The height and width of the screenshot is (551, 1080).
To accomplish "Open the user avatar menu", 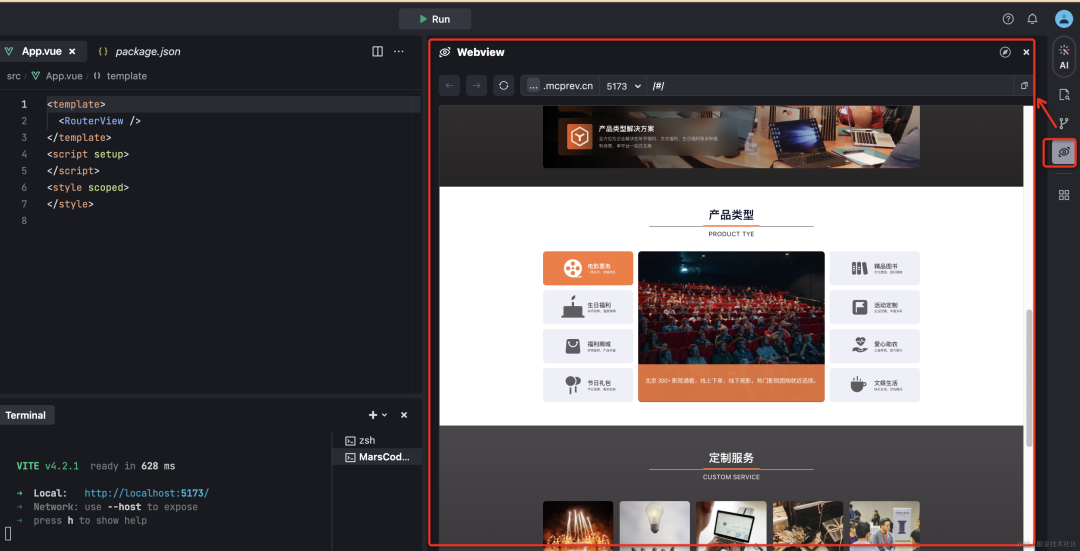I will [1063, 19].
